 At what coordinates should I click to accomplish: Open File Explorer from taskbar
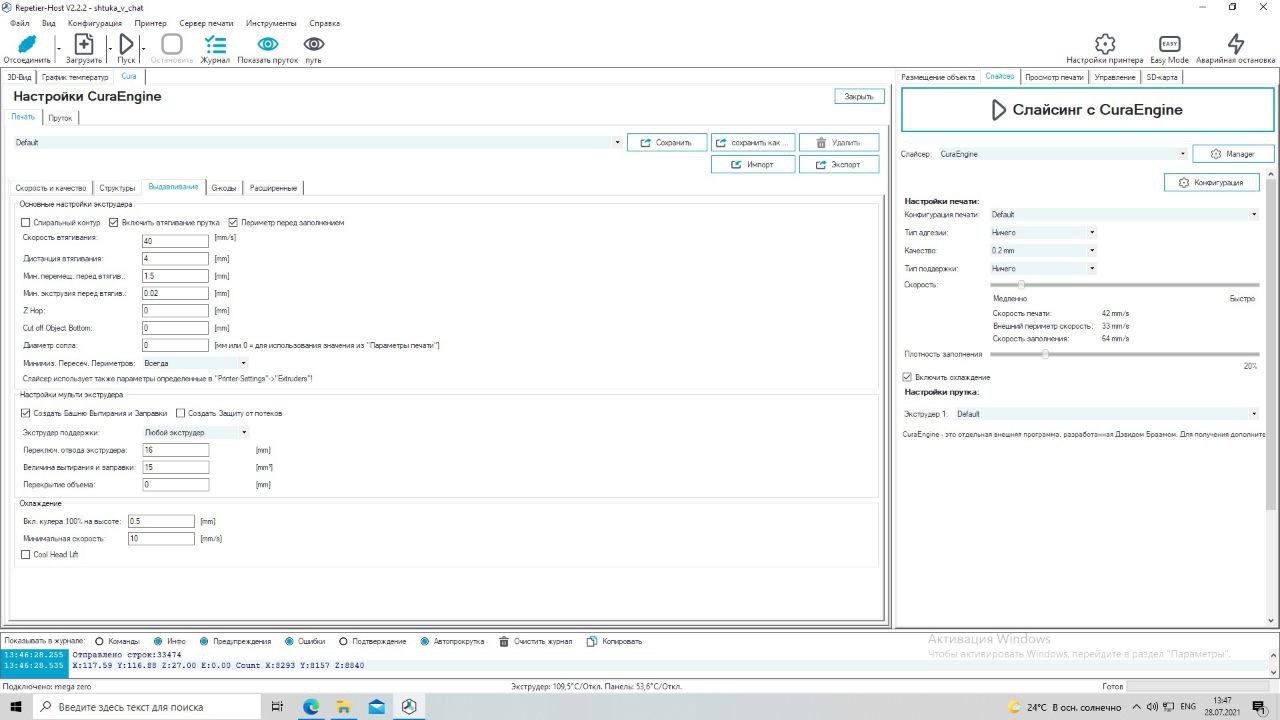coord(344,706)
